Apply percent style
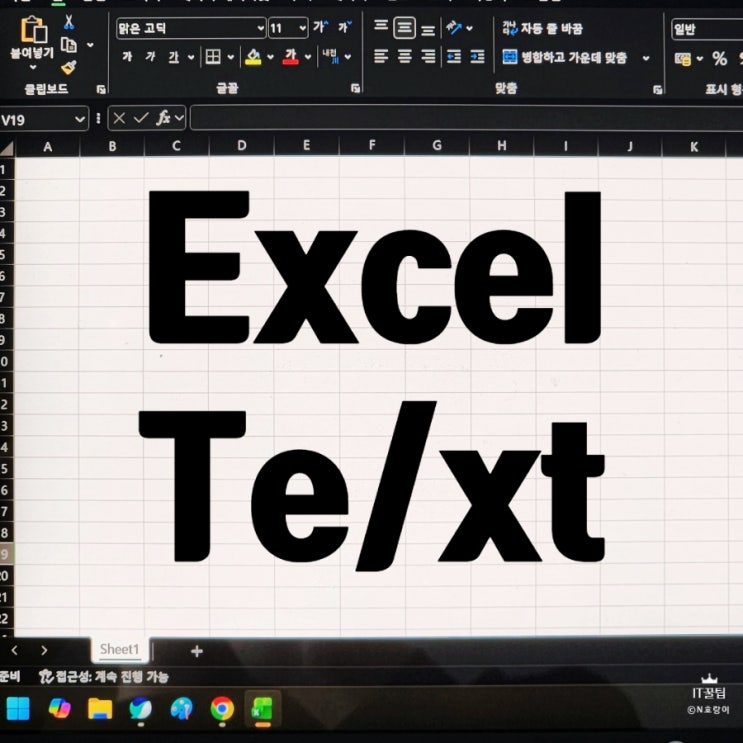Screen dimensions: 743x743 click(x=719, y=59)
